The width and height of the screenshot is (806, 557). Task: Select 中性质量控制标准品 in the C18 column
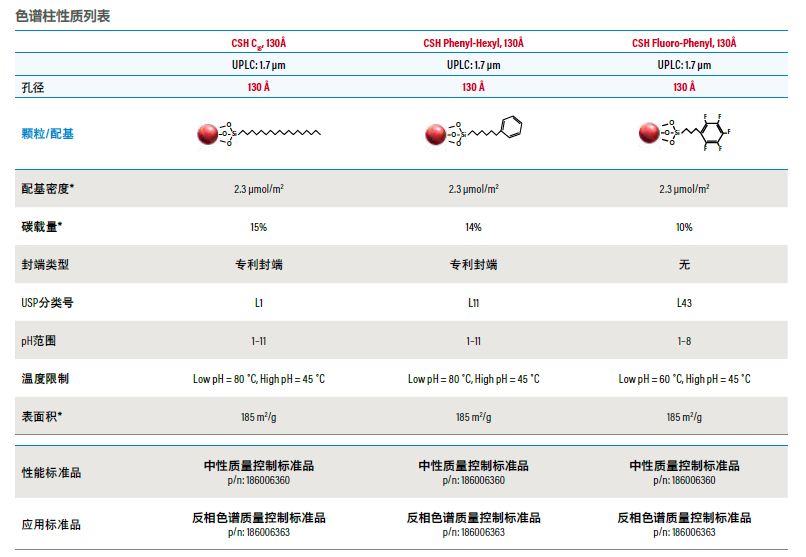(x=259, y=466)
